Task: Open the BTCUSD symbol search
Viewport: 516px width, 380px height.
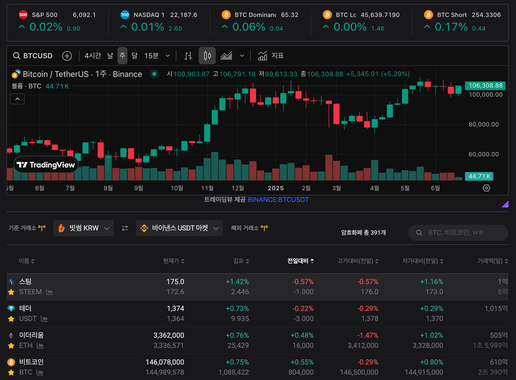Action: [x=33, y=56]
